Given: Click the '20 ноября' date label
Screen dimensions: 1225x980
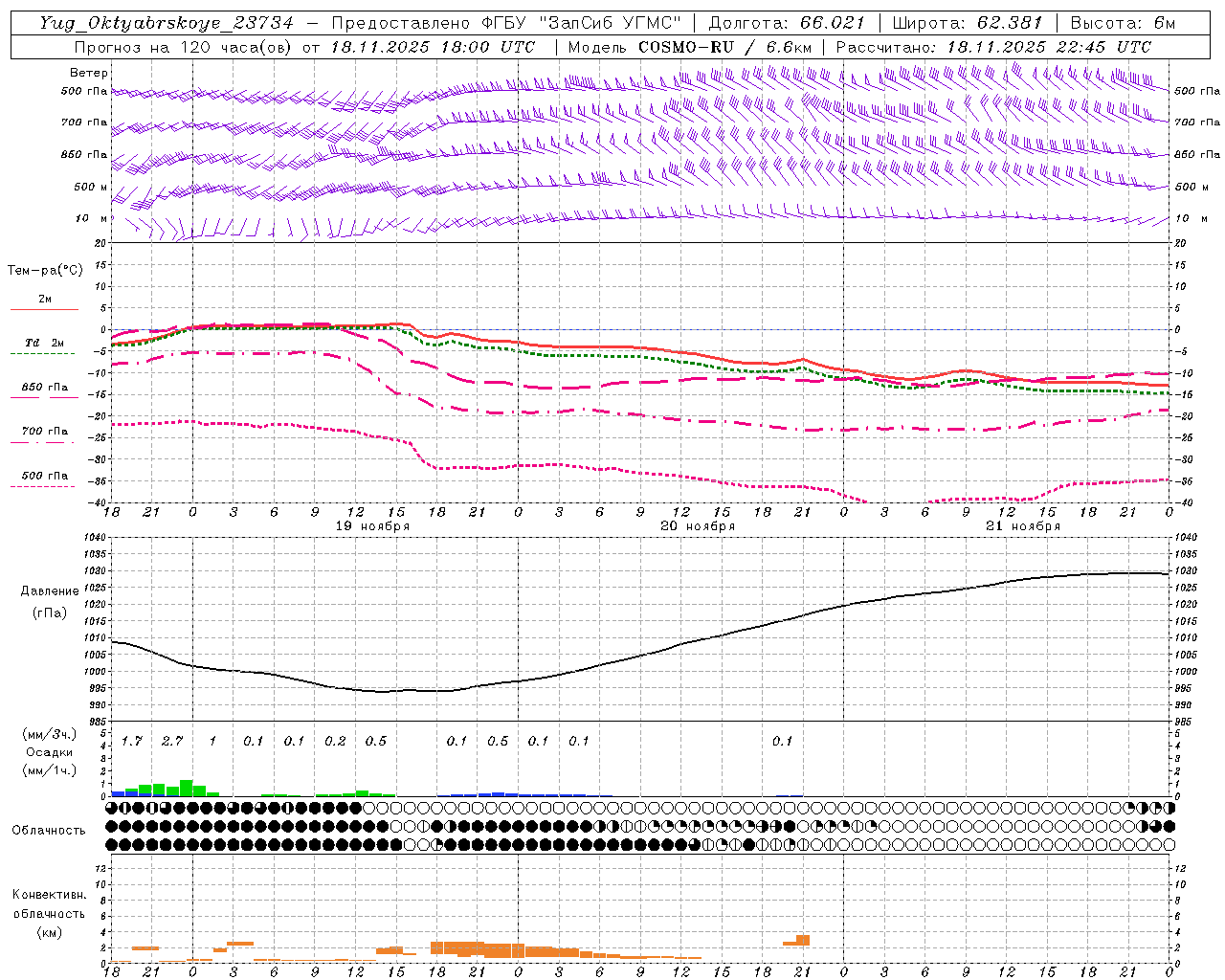Looking at the screenshot, I should coord(698,526).
